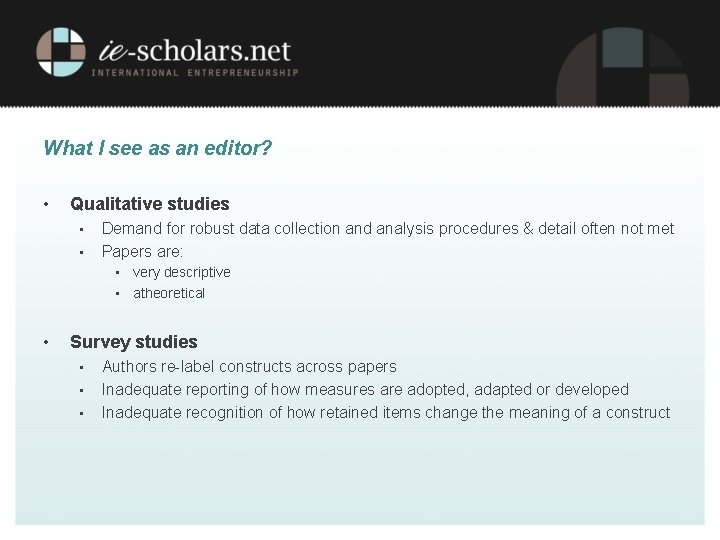This screenshot has height=540, width=720.
Task: Click the faded logo graphic at top right
Action: point(621,62)
